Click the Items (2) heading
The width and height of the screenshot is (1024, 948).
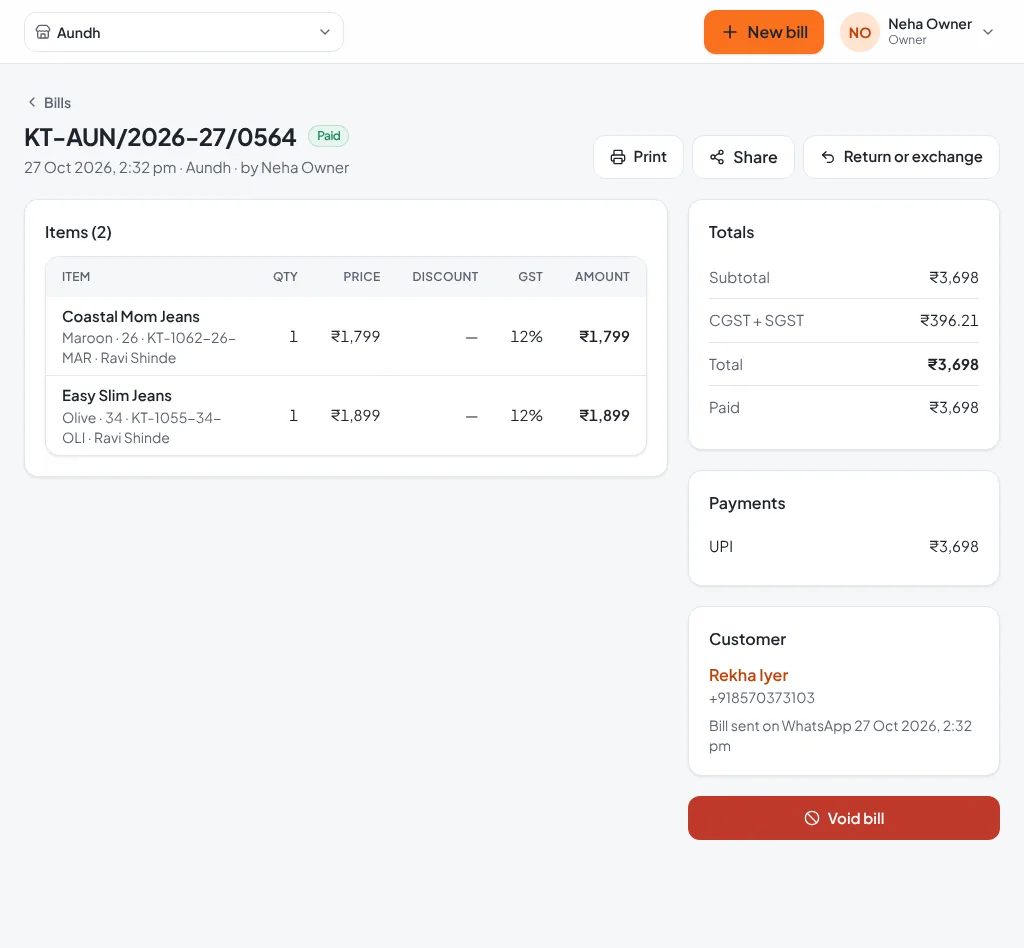(x=78, y=232)
